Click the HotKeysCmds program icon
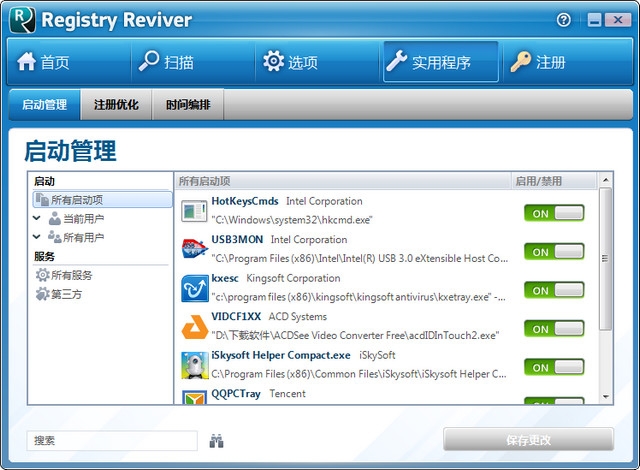Image resolution: width=640 pixels, height=470 pixels. tap(194, 211)
